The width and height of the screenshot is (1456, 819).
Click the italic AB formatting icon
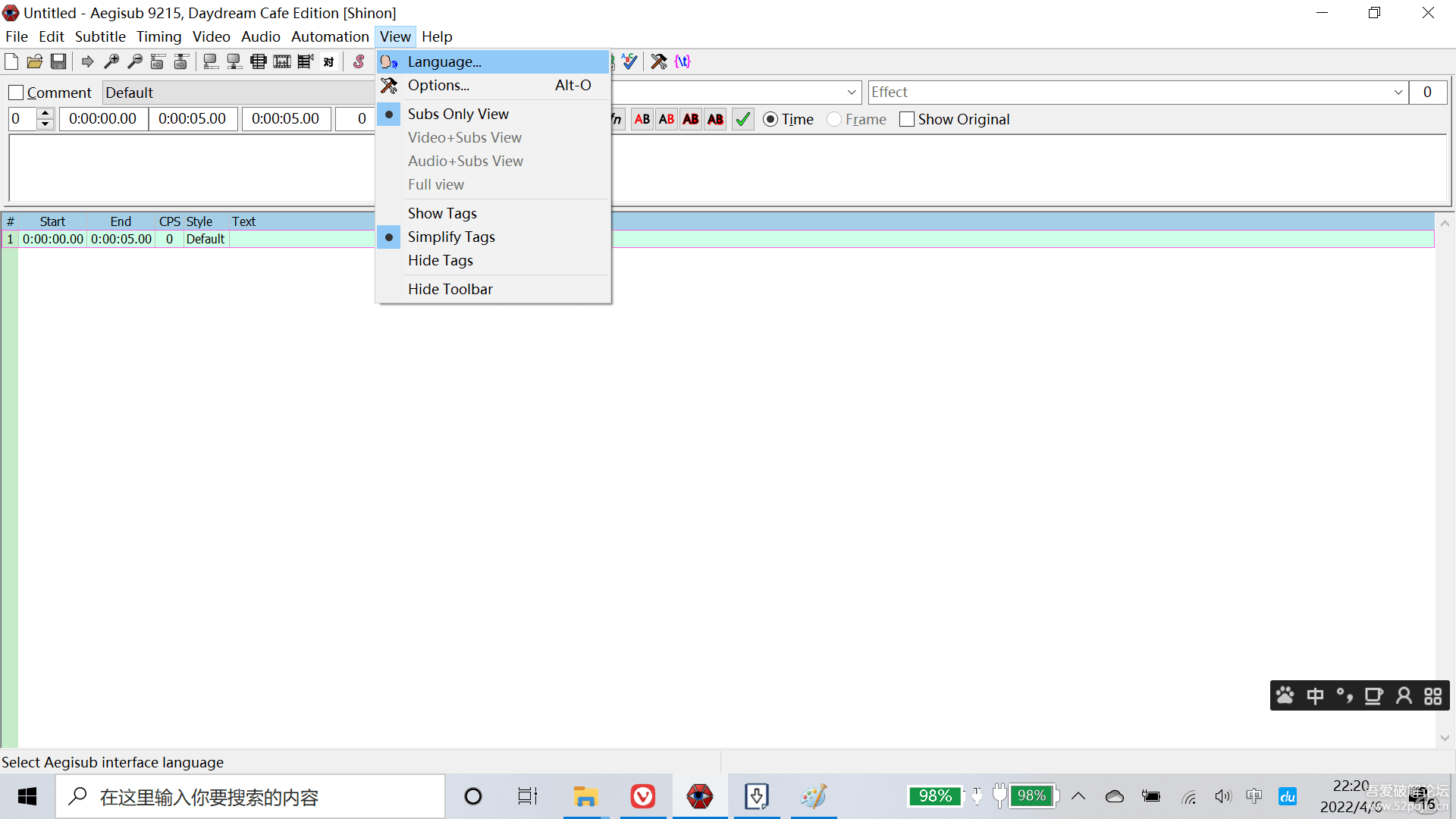click(x=665, y=119)
